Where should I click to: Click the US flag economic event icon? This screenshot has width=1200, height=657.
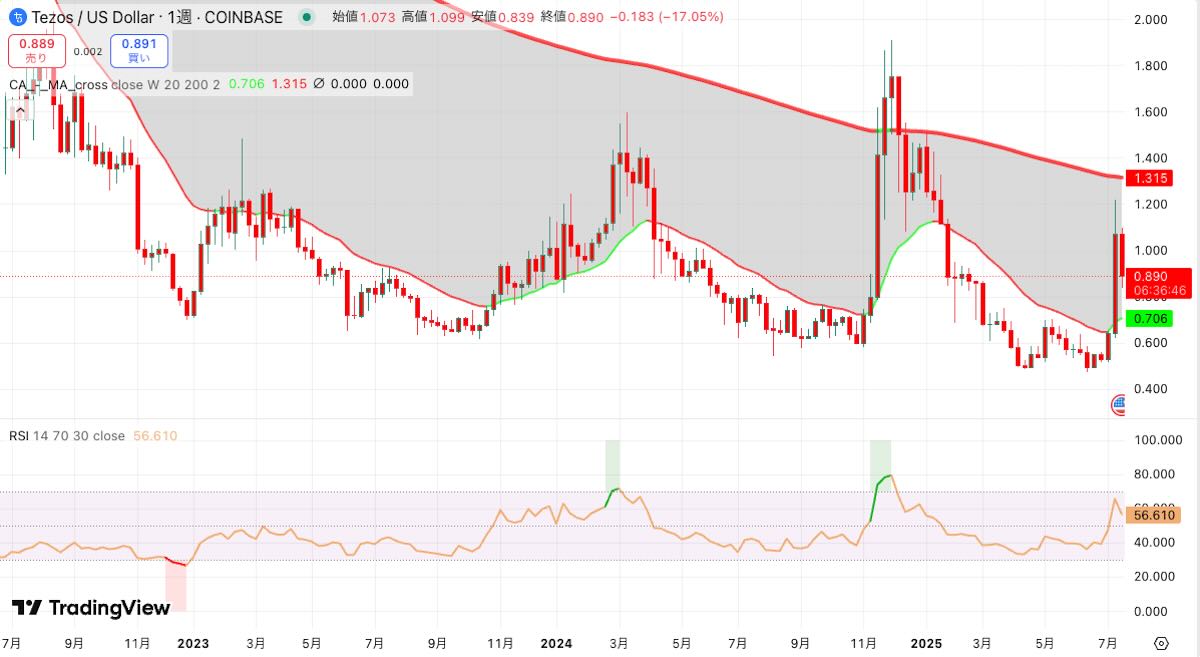[x=1119, y=405]
